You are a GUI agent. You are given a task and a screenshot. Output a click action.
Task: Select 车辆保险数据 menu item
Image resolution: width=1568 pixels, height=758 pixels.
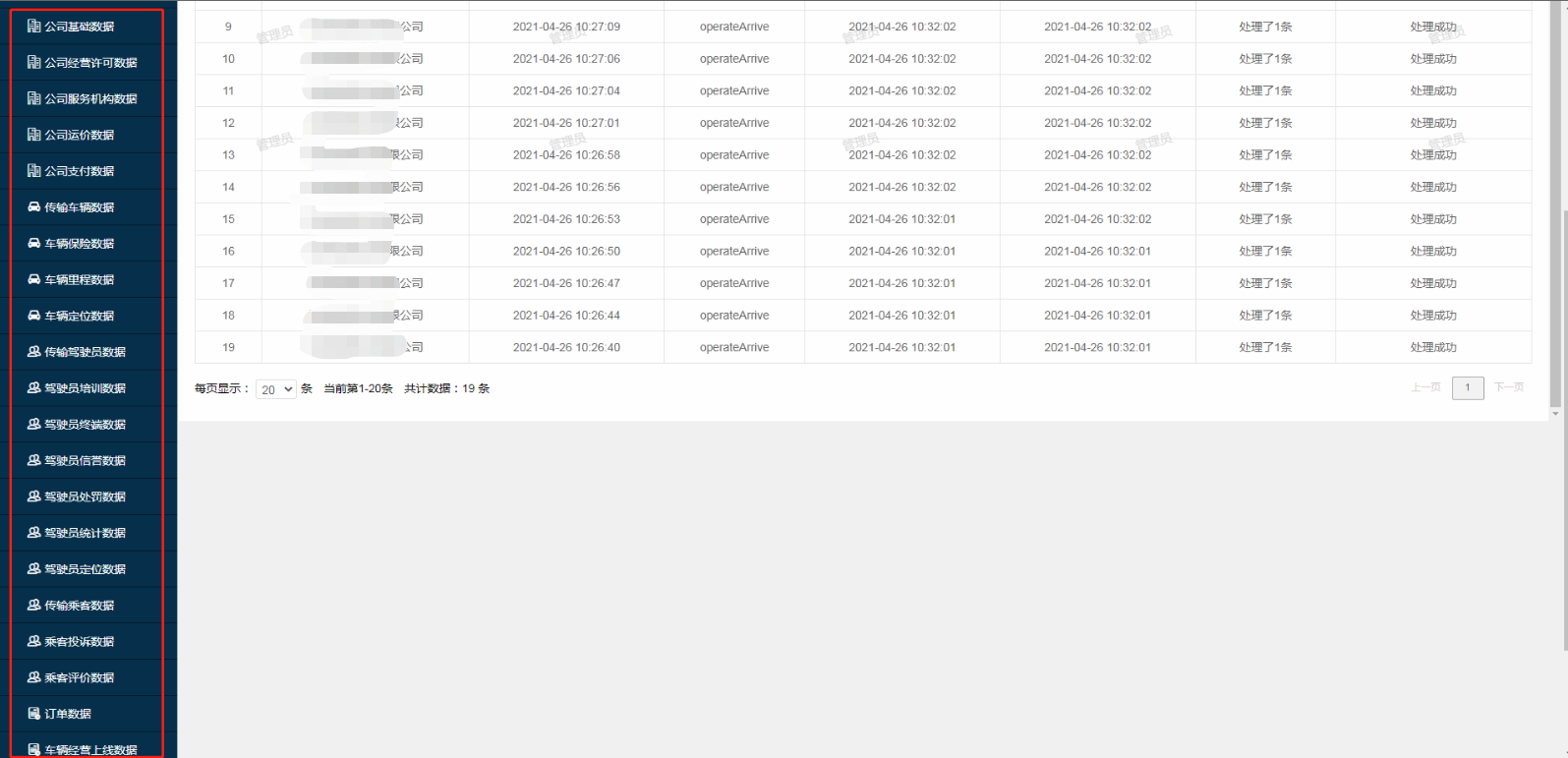pyautogui.click(x=79, y=244)
